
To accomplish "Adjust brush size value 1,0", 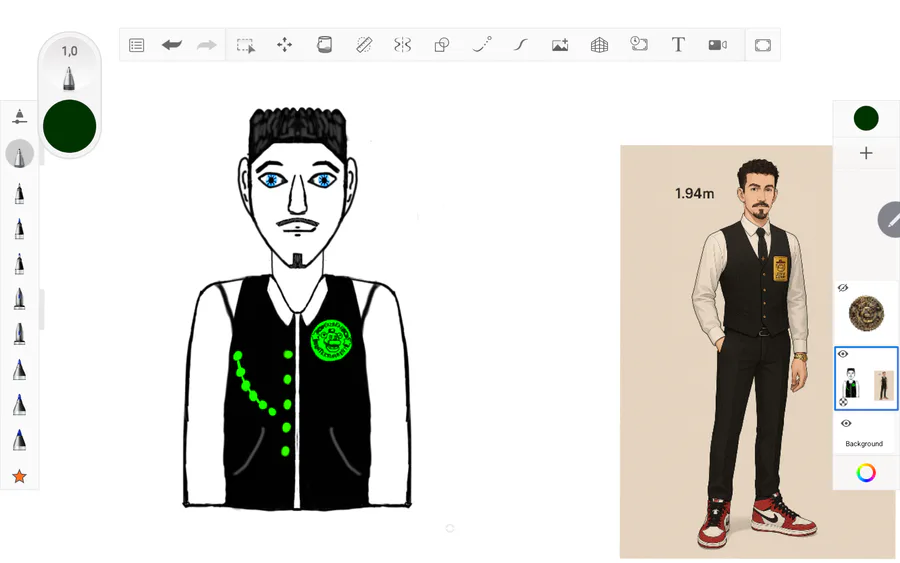I will 69,51.
